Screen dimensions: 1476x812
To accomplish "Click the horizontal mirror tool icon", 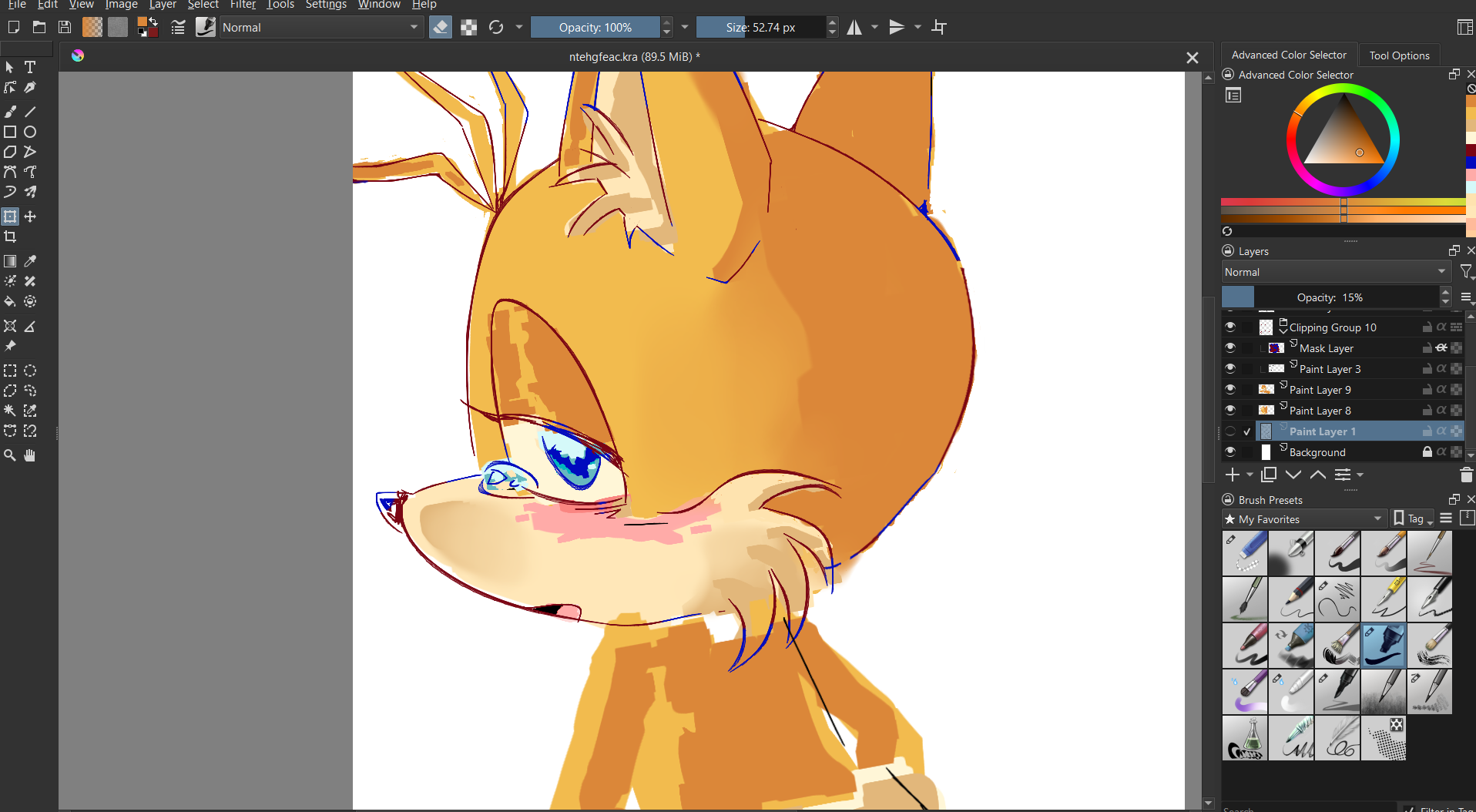I will pos(854,28).
